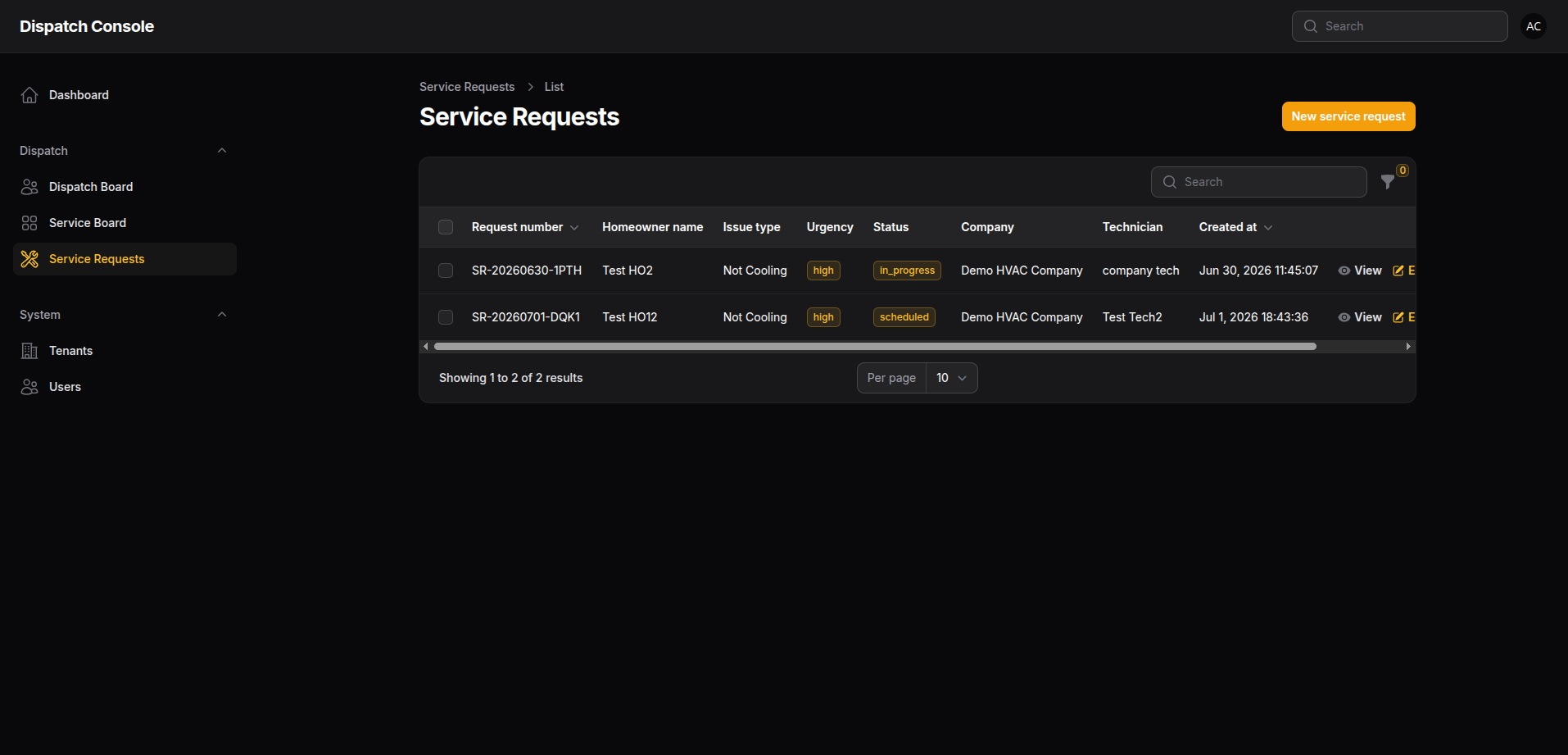This screenshot has width=1568, height=755.
Task: Sort by Created at column
Action: 1235,227
